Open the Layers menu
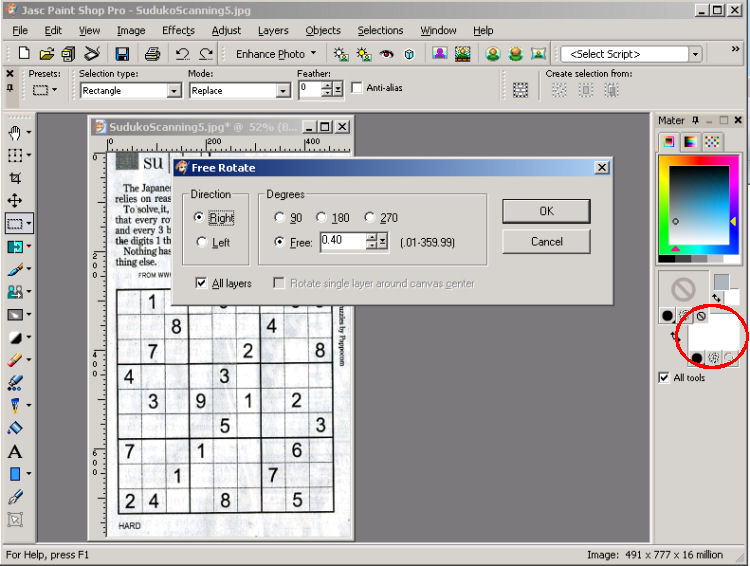The height and width of the screenshot is (566, 750). click(x=273, y=31)
